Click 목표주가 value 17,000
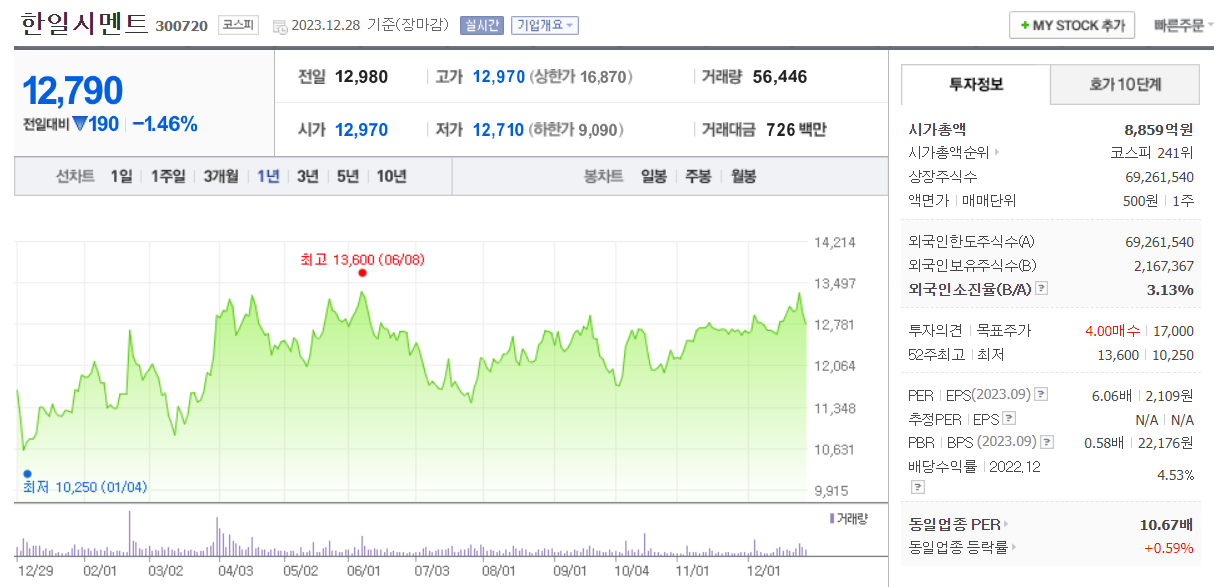The height and width of the screenshot is (587, 1223). click(1174, 331)
